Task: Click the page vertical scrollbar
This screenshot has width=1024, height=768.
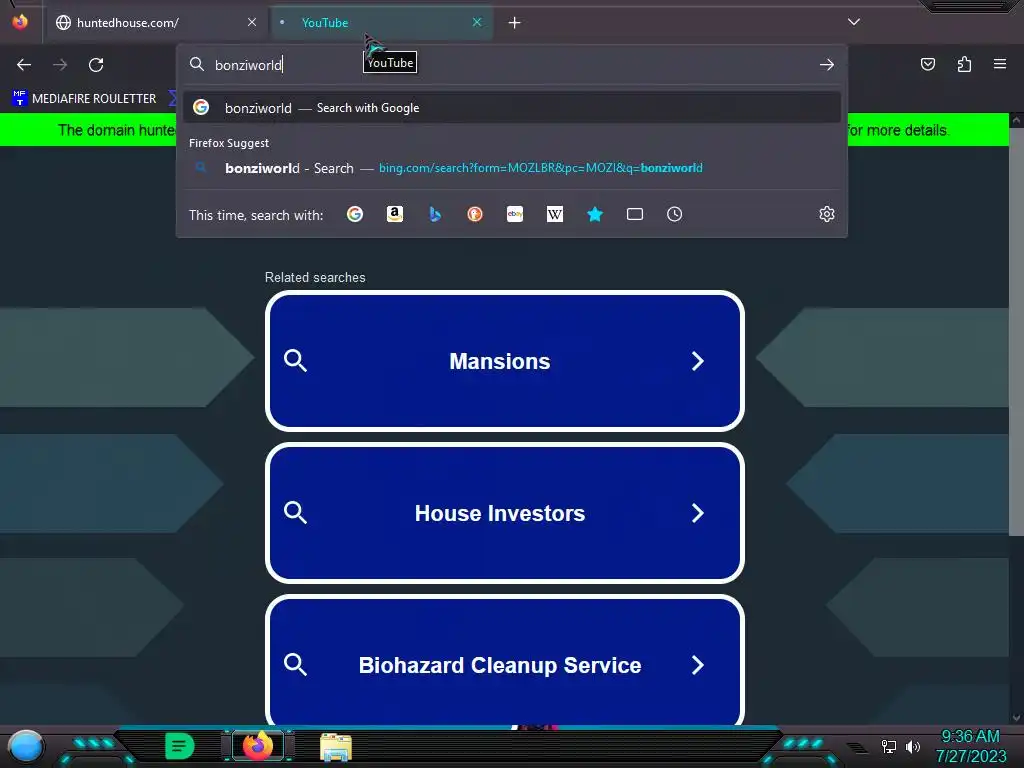Action: tap(1016, 332)
